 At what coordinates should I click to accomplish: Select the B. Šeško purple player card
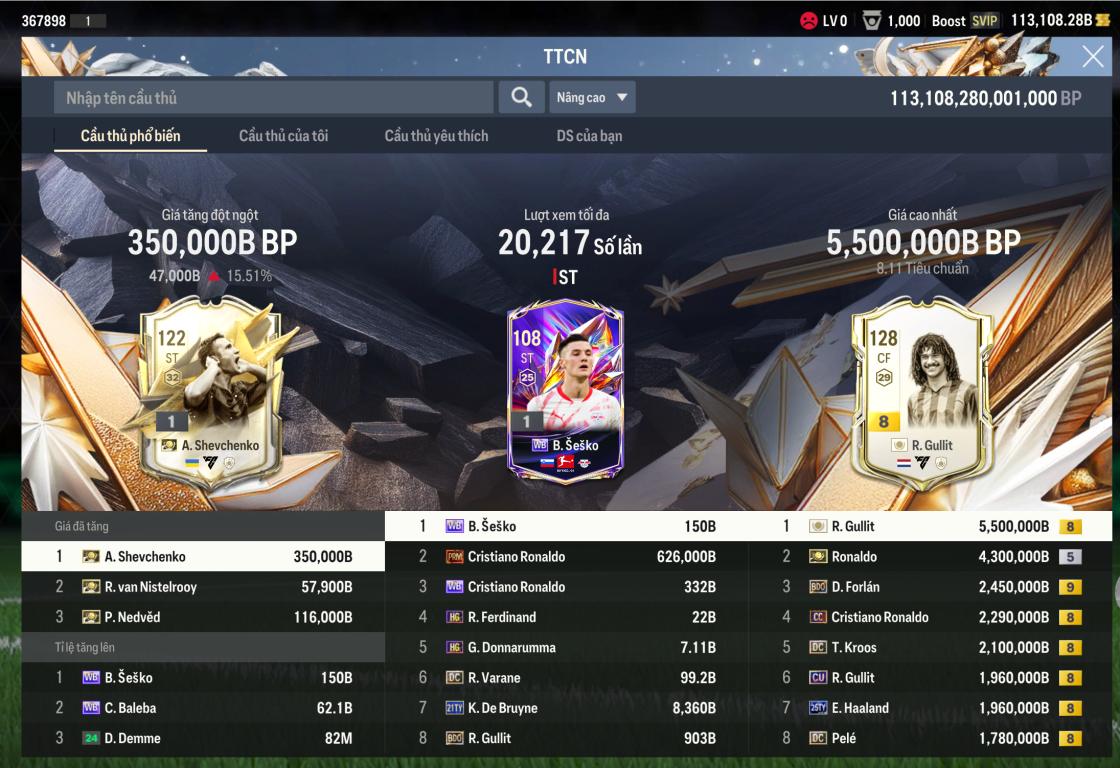coord(565,394)
